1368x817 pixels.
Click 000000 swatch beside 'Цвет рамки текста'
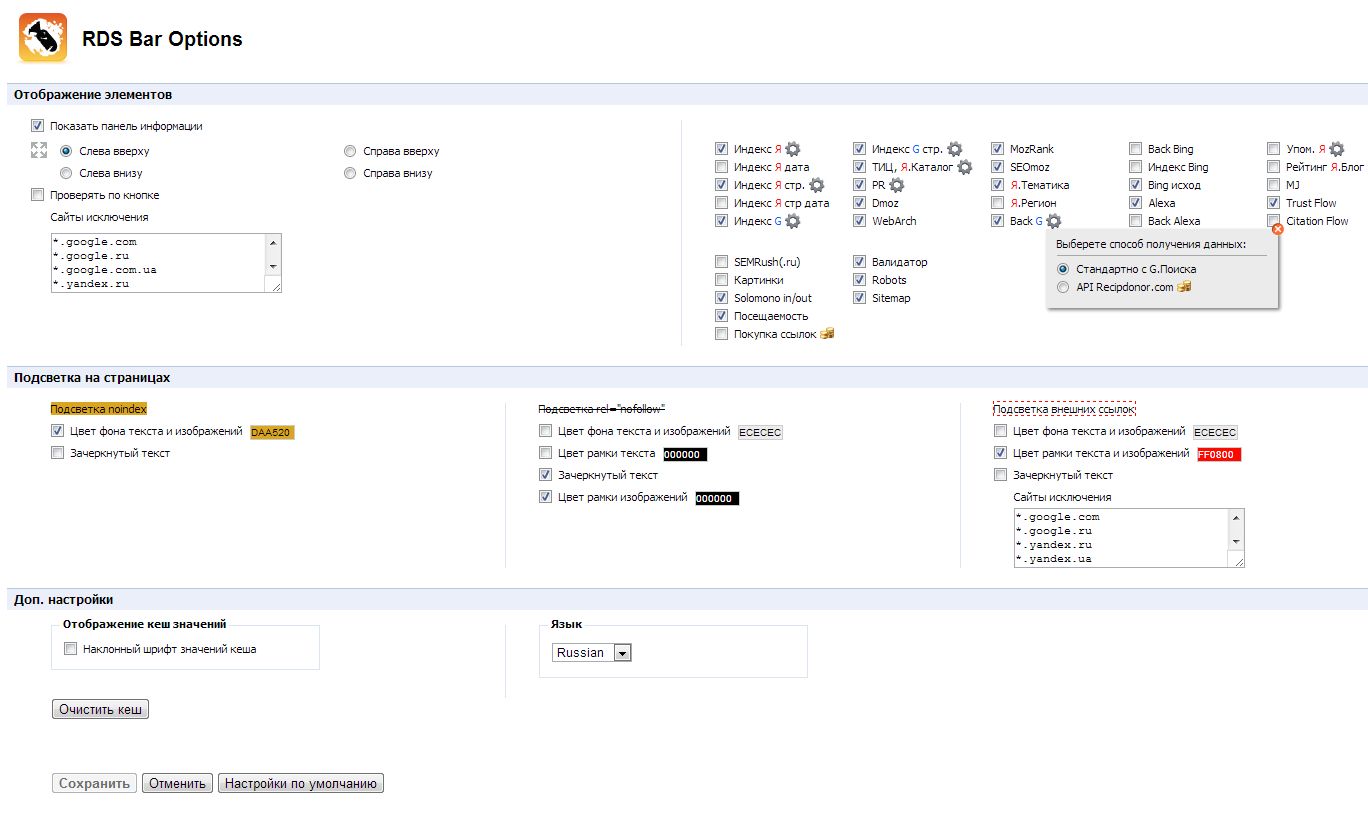coord(685,454)
